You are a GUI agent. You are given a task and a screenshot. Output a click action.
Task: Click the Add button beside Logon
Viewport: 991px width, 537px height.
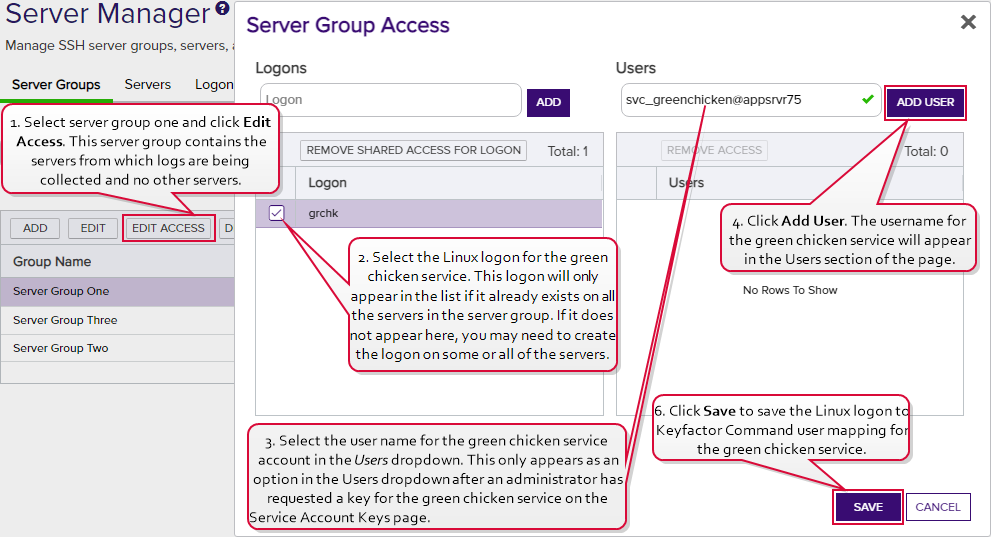pos(548,102)
